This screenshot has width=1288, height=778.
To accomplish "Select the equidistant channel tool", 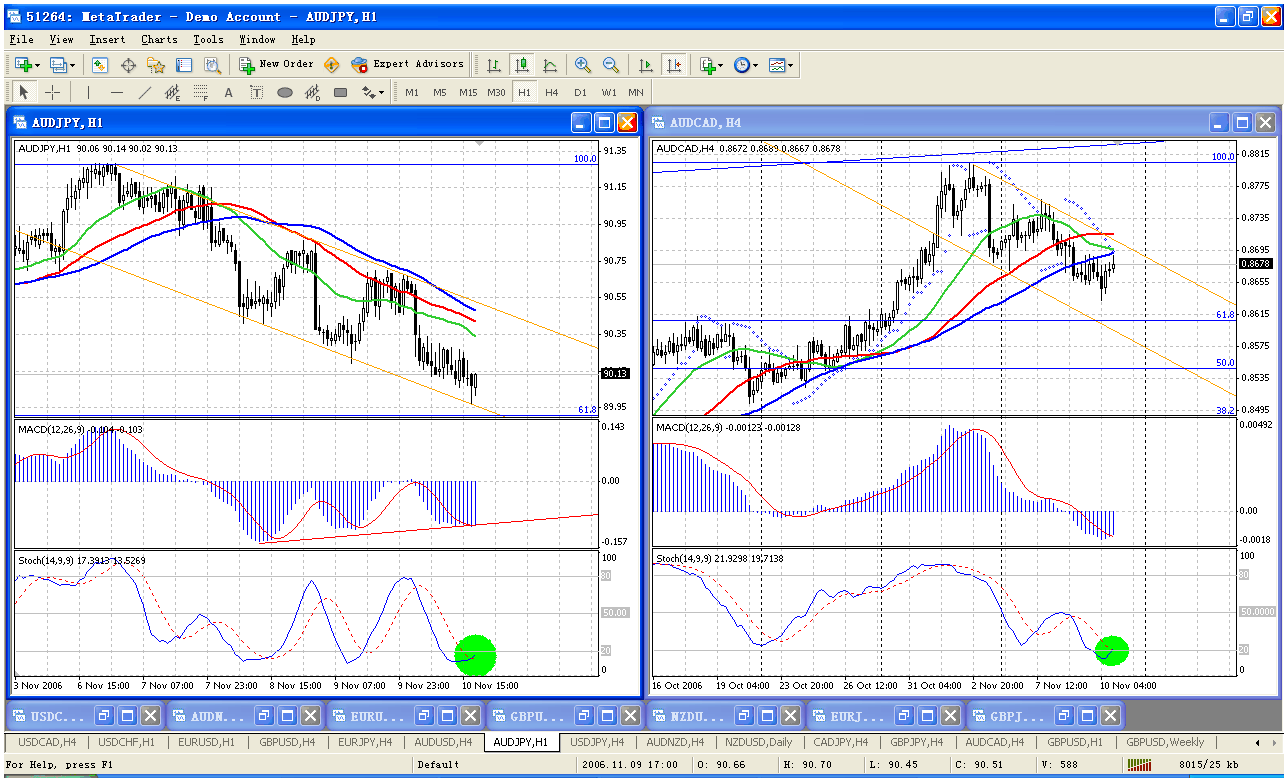I will [173, 93].
